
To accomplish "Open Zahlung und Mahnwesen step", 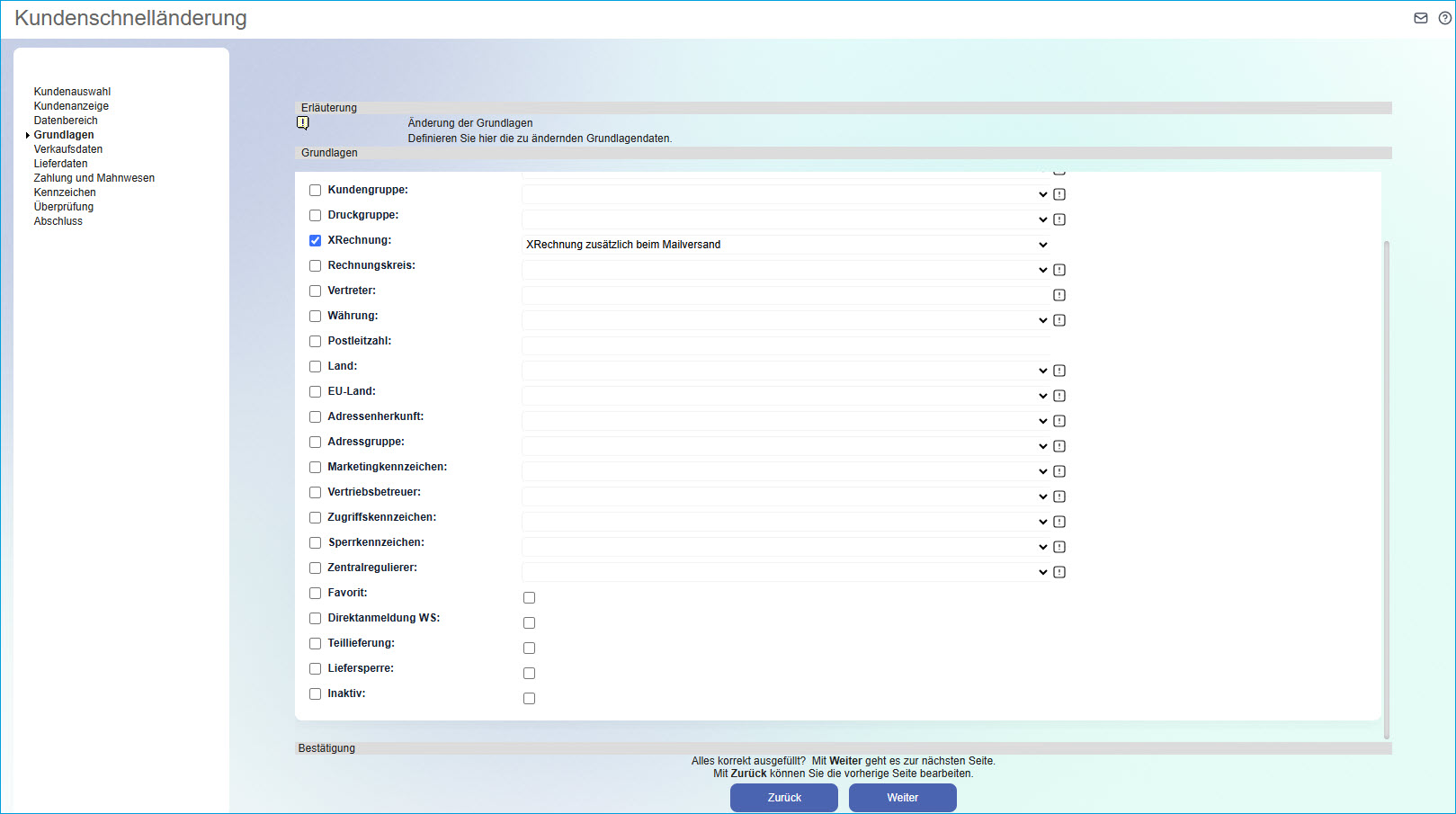I will point(94,178).
